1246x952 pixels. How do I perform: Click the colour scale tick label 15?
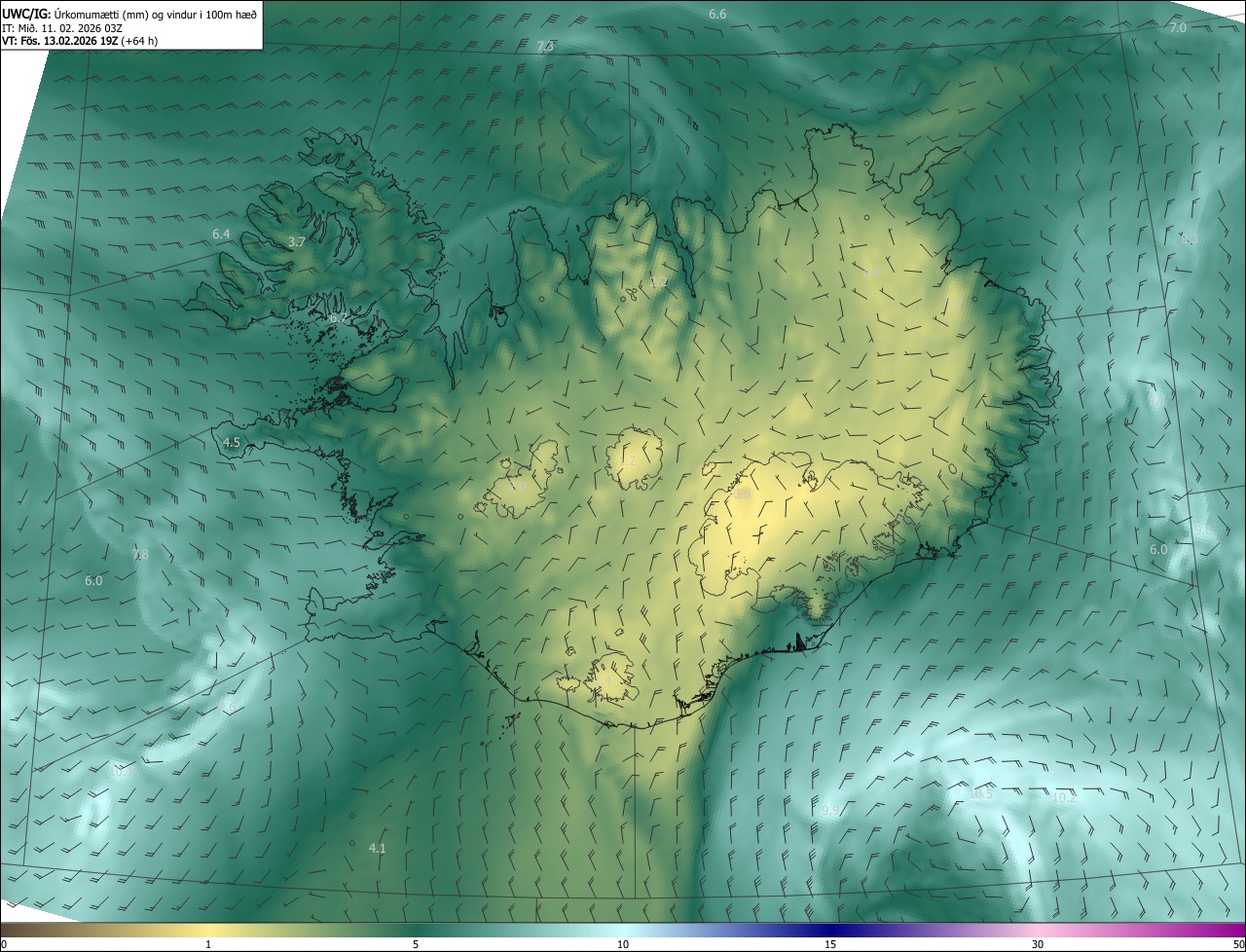[x=830, y=944]
